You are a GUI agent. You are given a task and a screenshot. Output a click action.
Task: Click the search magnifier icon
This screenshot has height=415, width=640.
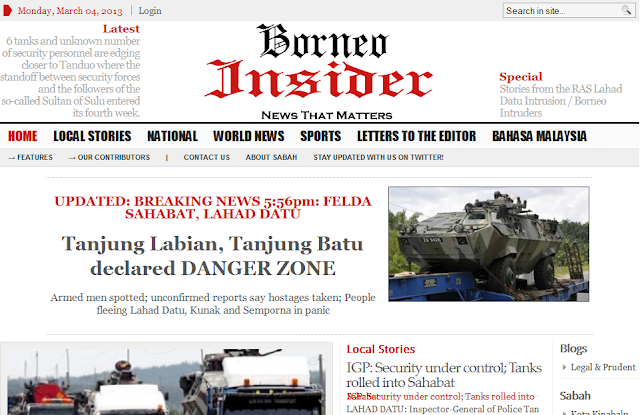pos(626,10)
